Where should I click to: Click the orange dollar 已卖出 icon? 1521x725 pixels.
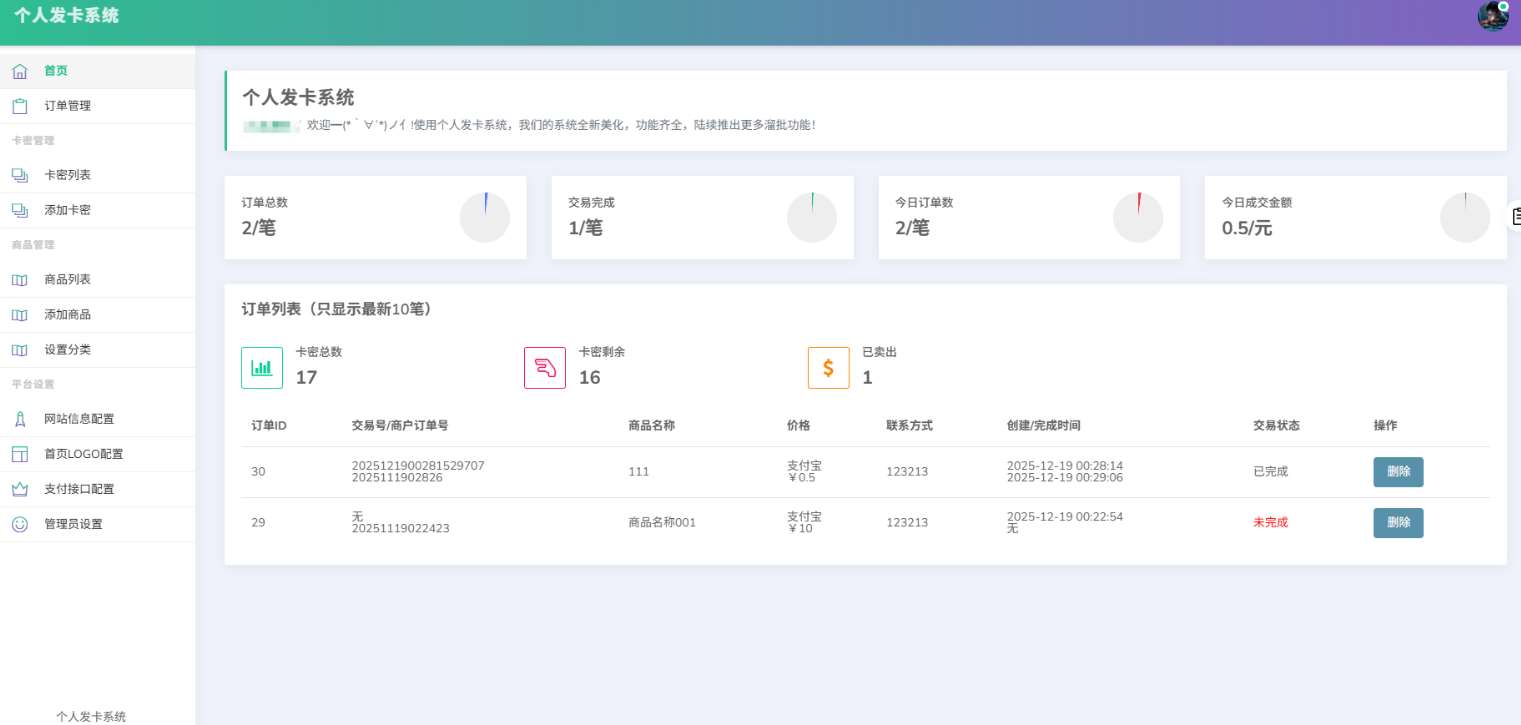(828, 368)
